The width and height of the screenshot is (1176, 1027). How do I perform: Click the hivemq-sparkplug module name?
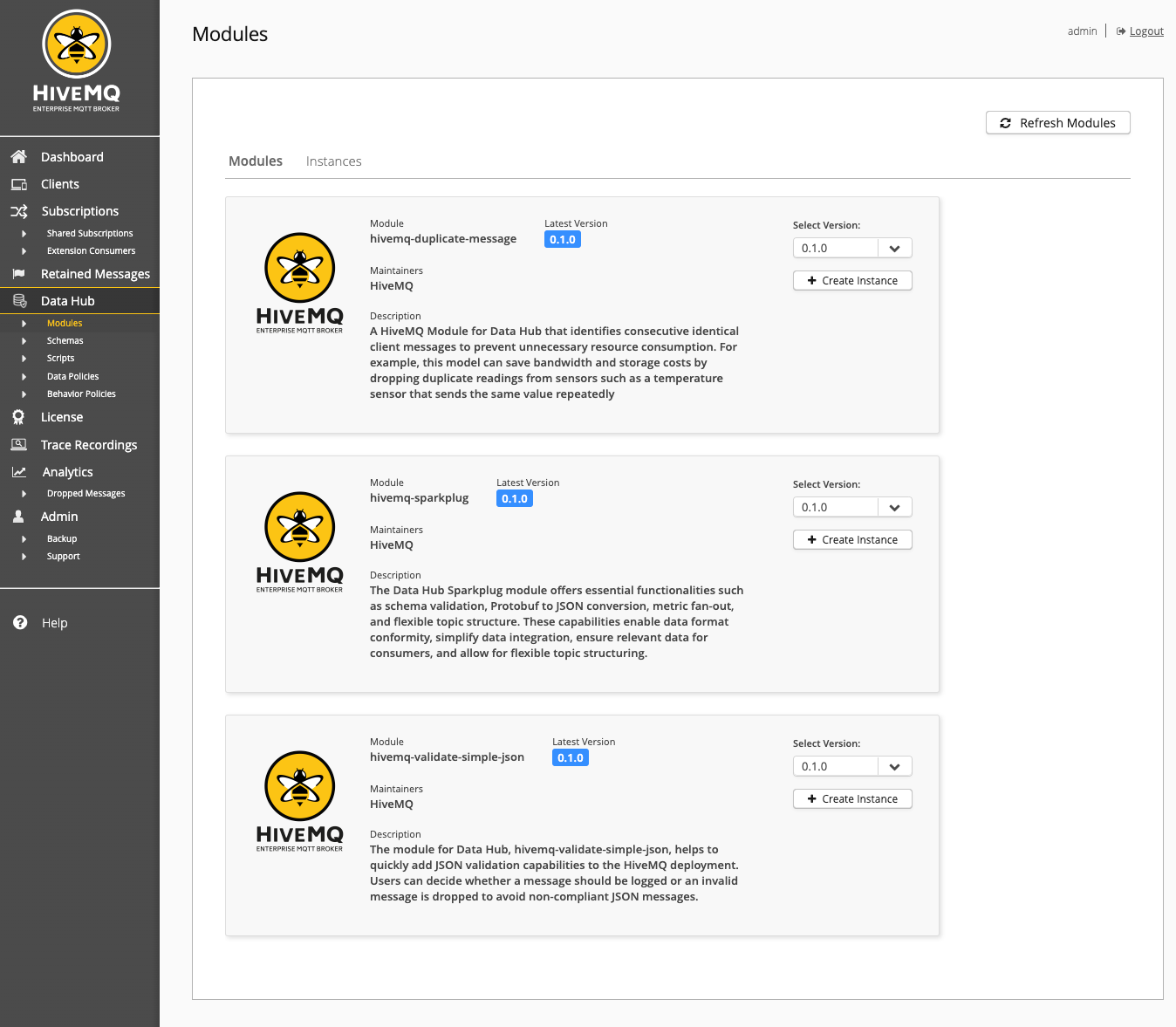click(x=419, y=498)
